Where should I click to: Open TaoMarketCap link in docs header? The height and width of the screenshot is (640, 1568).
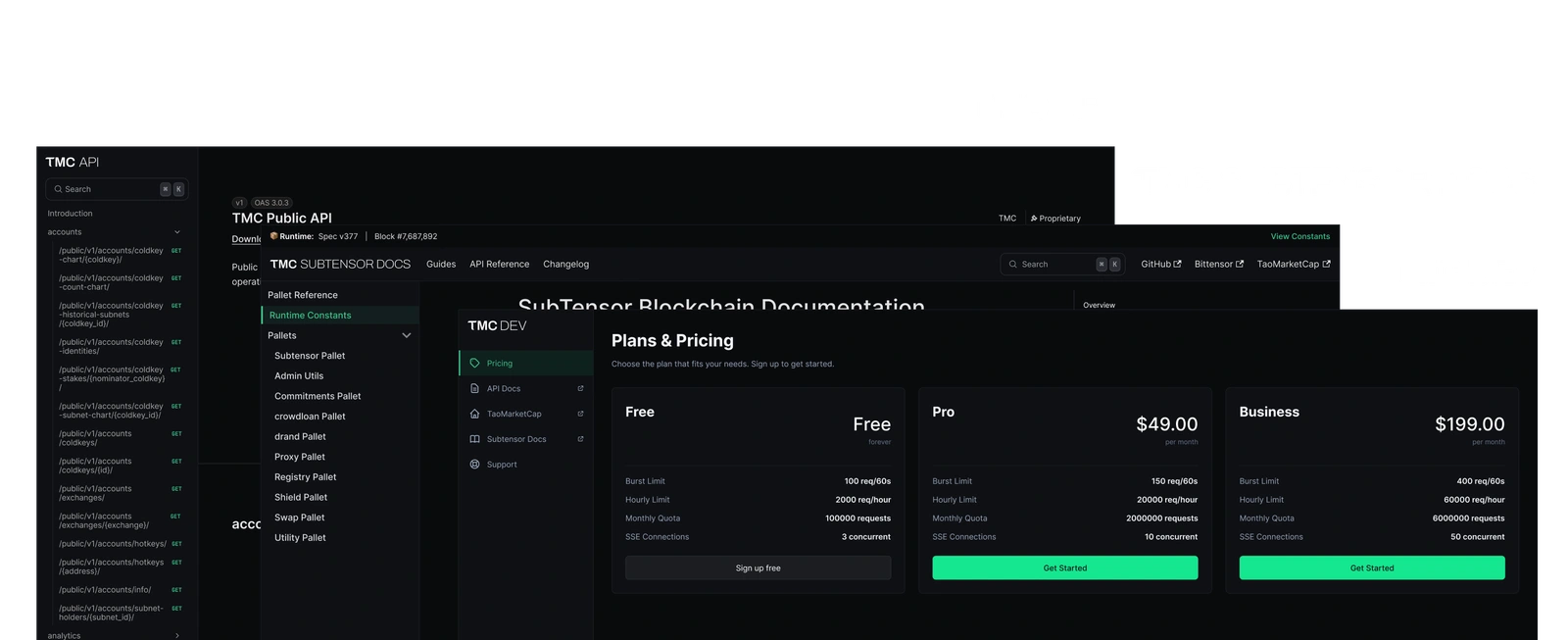[1294, 264]
